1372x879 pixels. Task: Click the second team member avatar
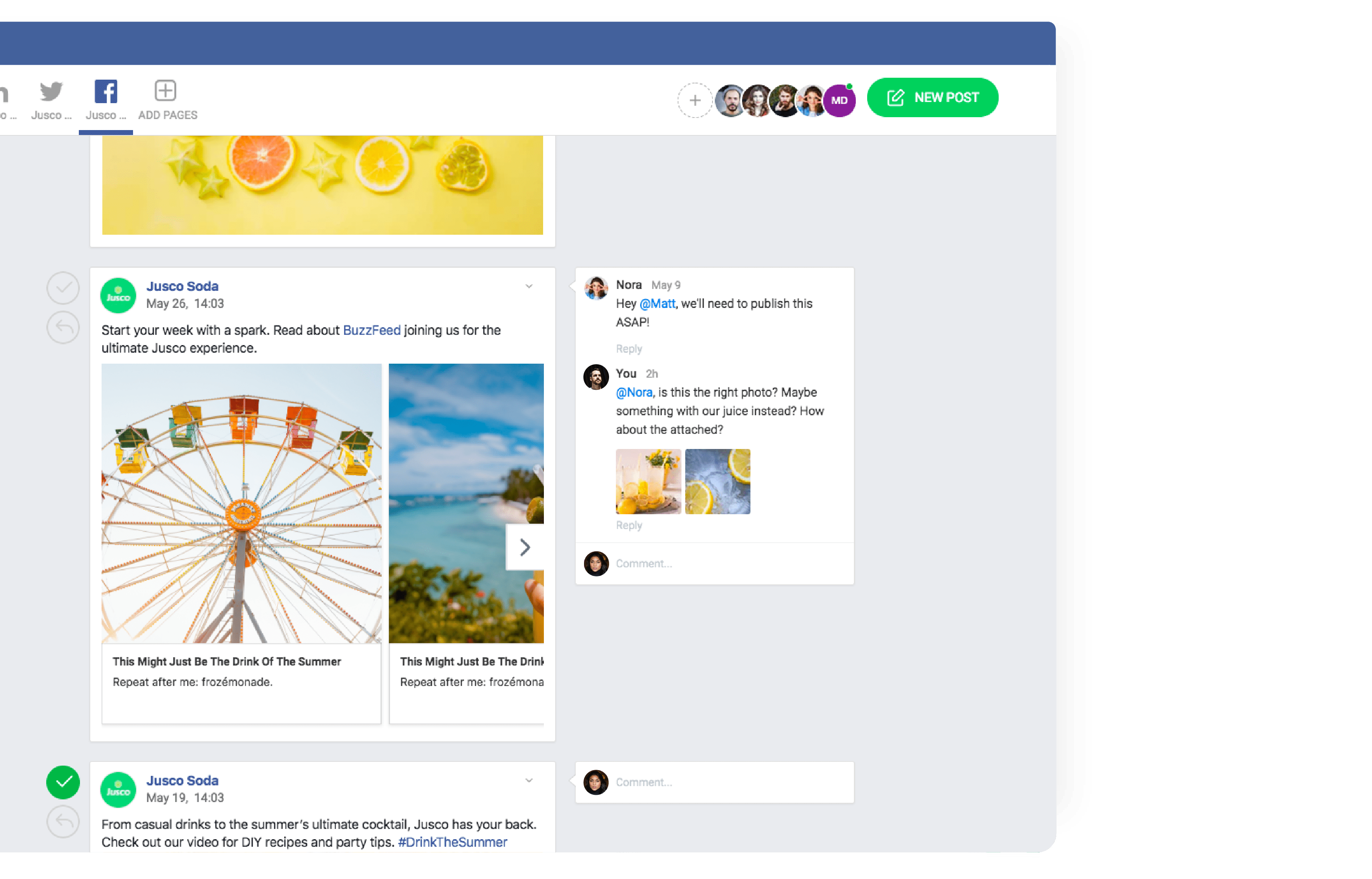coord(758,100)
